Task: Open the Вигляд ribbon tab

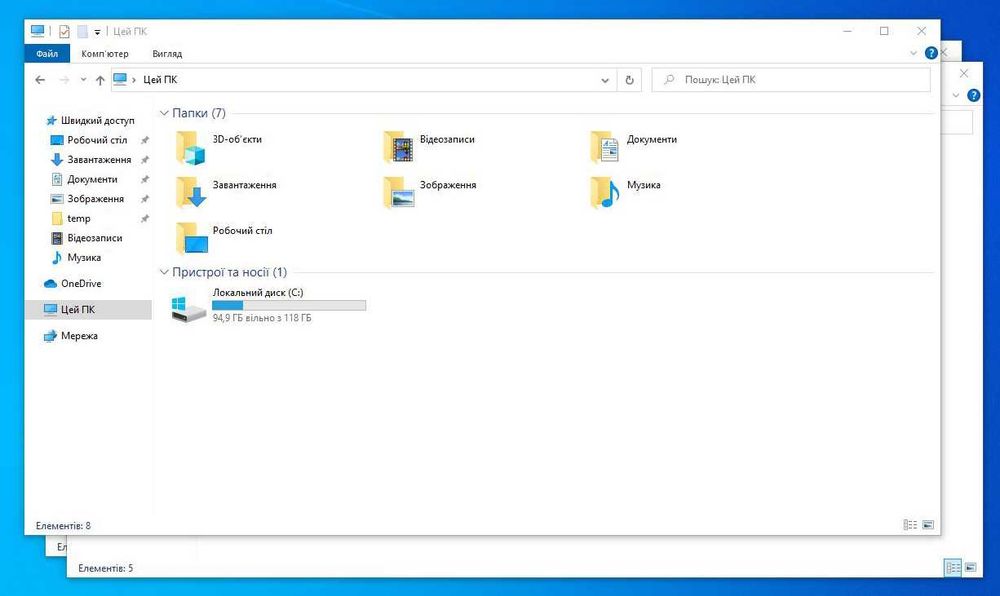Action: (167, 54)
